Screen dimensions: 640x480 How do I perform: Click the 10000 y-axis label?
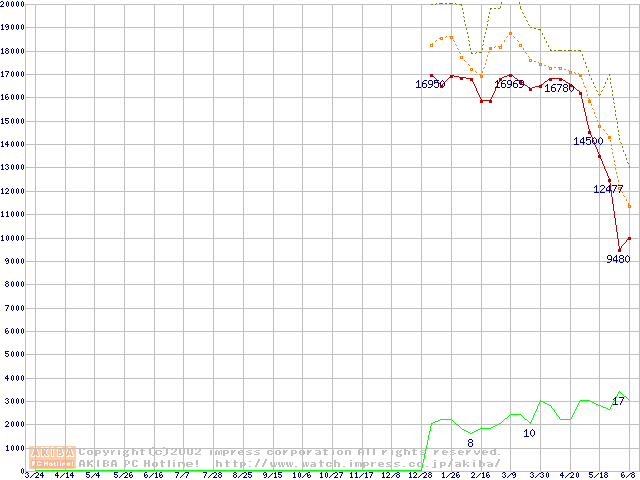12,238
